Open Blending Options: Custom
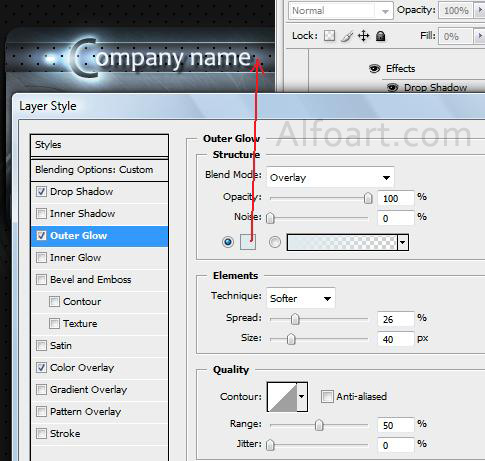 [99, 170]
